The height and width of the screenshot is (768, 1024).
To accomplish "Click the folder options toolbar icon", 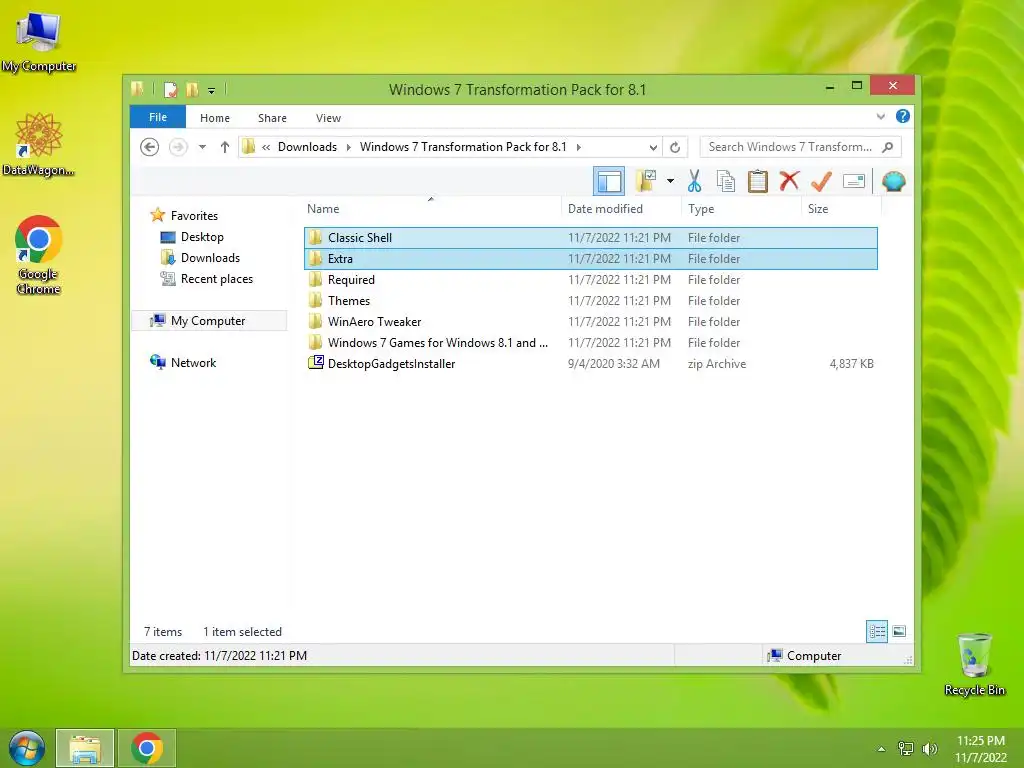I will pos(646,181).
